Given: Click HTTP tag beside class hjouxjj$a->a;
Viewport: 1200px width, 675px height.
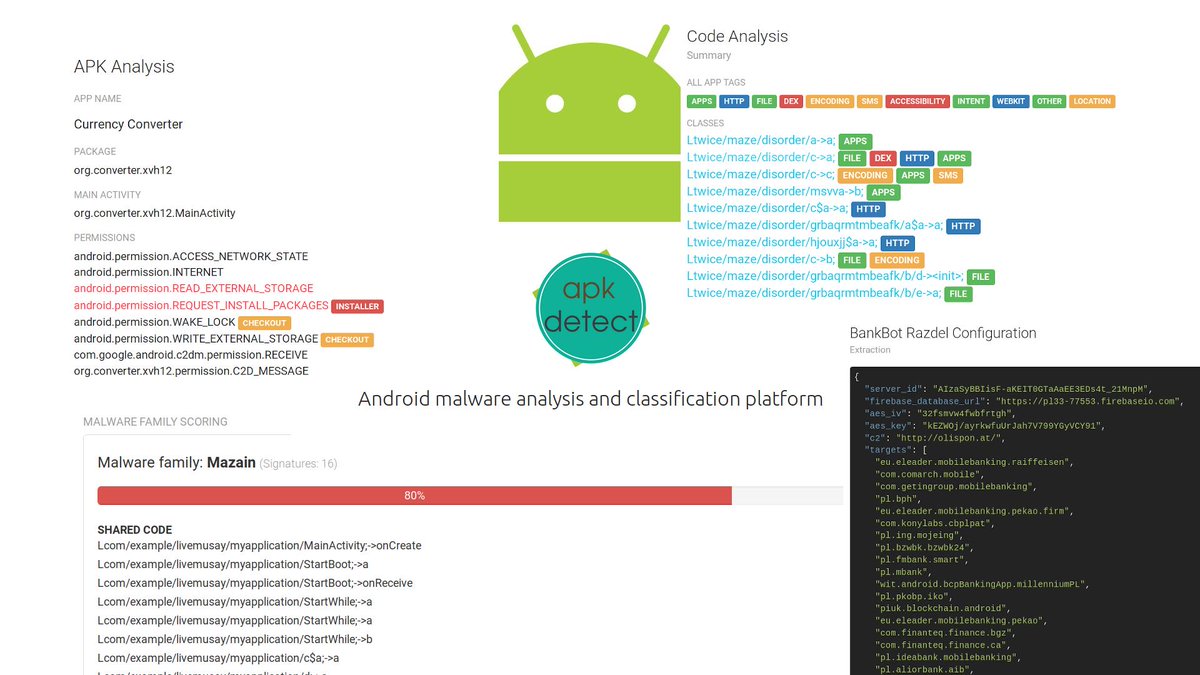Looking at the screenshot, I should [897, 243].
